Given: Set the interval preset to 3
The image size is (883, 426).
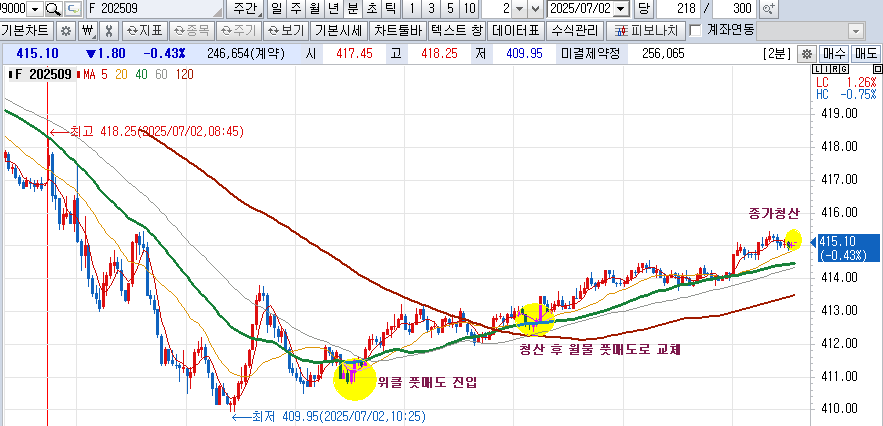Looking at the screenshot, I should [431, 8].
